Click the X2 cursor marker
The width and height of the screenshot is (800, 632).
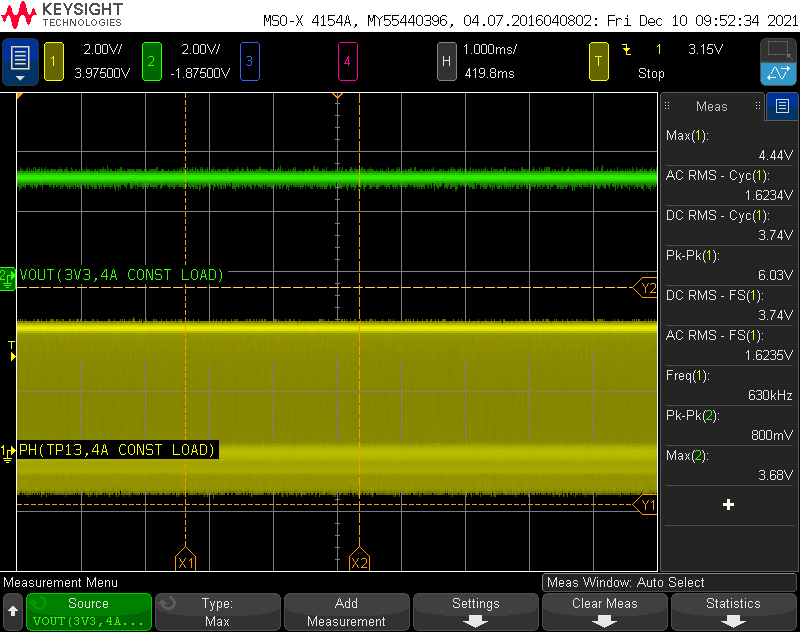point(359,560)
